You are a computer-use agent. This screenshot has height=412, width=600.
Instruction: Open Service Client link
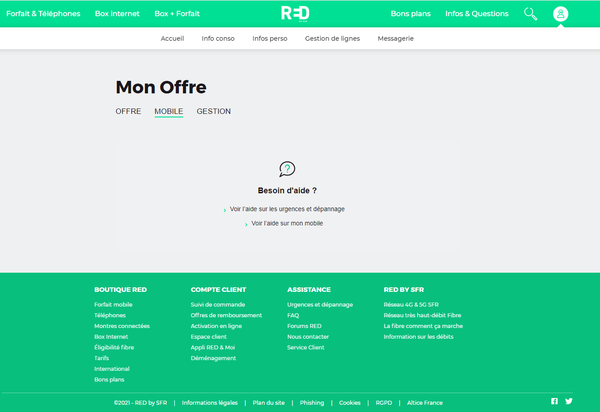click(x=306, y=347)
